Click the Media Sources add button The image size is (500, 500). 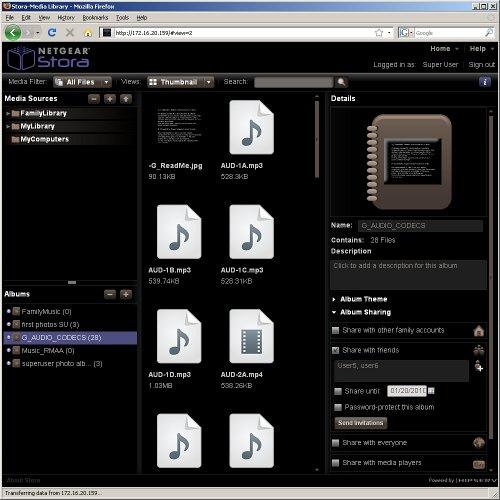tap(110, 99)
